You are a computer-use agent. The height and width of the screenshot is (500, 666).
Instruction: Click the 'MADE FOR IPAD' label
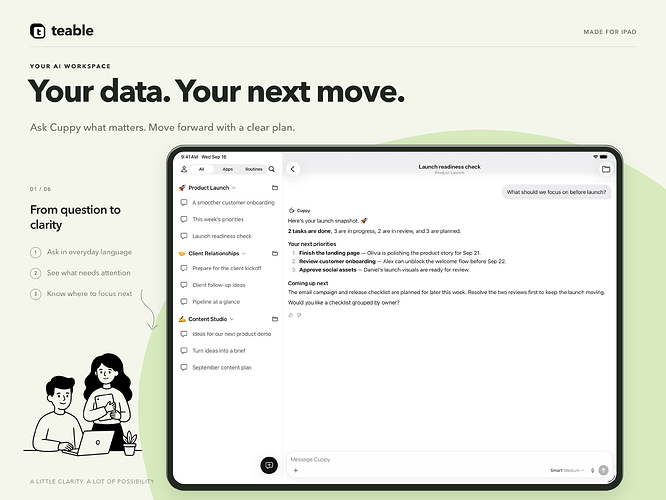tap(610, 32)
